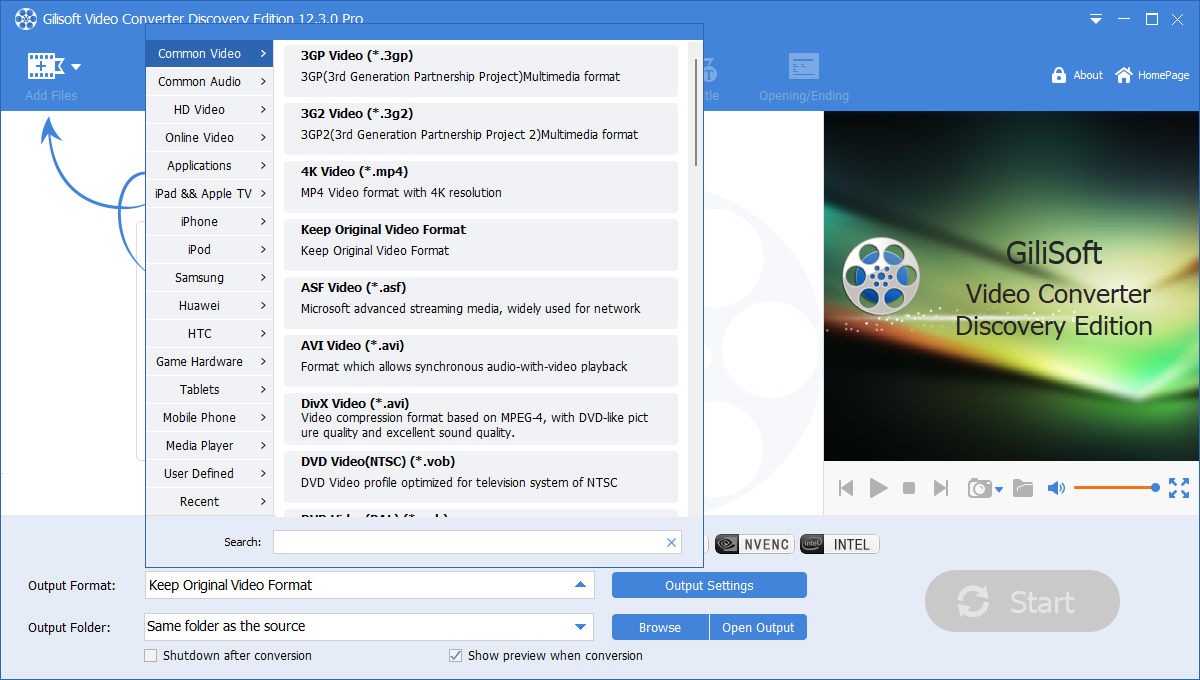The image size is (1200, 680).
Task: Open the Add Files dropdown arrow
Action: [x=76, y=67]
